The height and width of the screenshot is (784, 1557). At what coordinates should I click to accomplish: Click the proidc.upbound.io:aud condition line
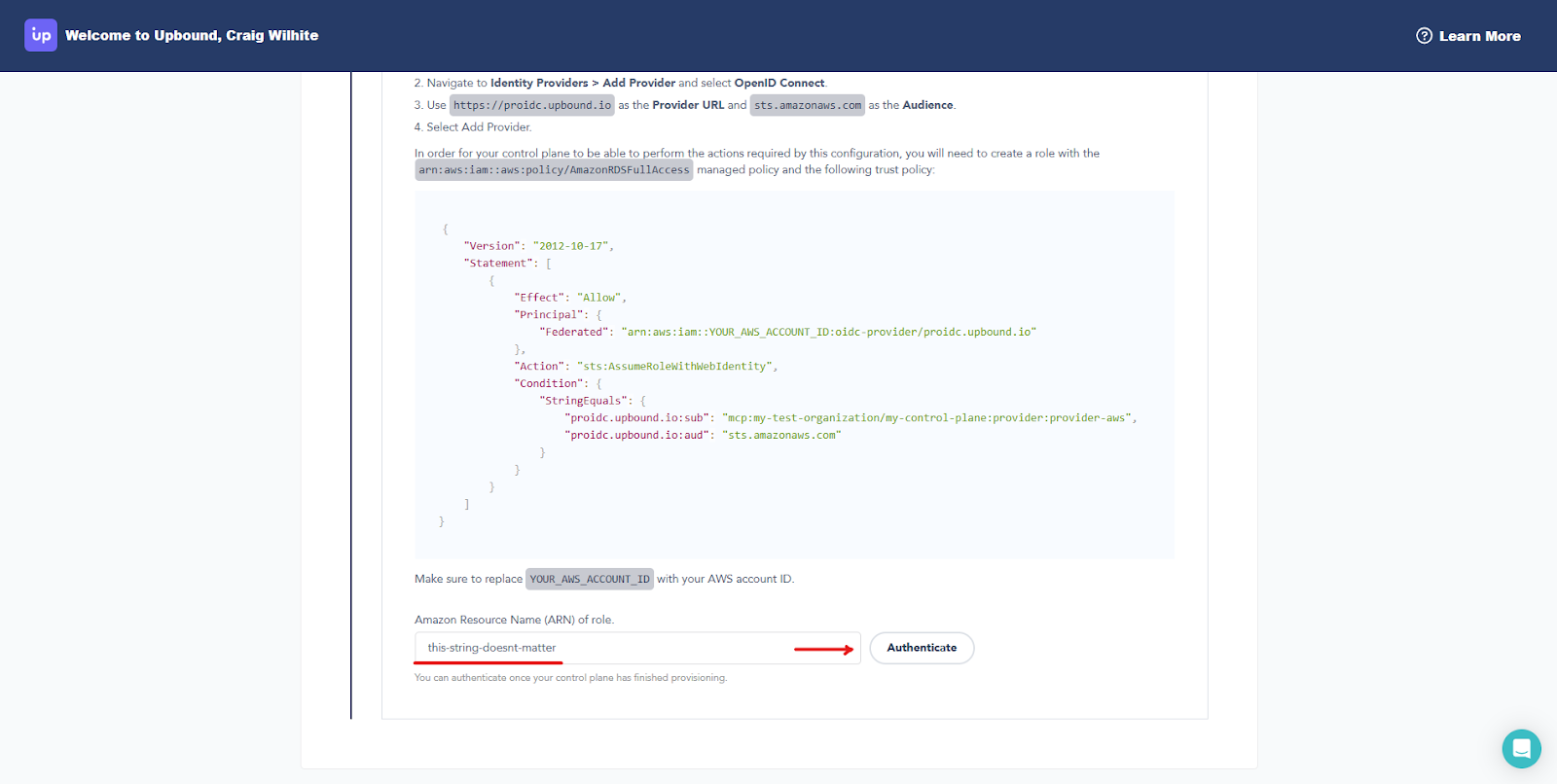(x=703, y=436)
